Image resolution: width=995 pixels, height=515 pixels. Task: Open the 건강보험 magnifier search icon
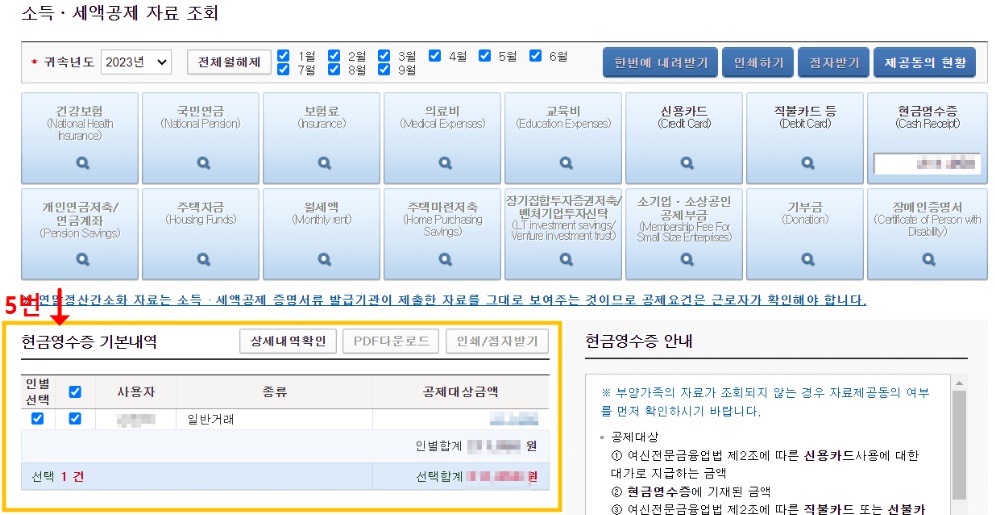pyautogui.click(x=82, y=164)
